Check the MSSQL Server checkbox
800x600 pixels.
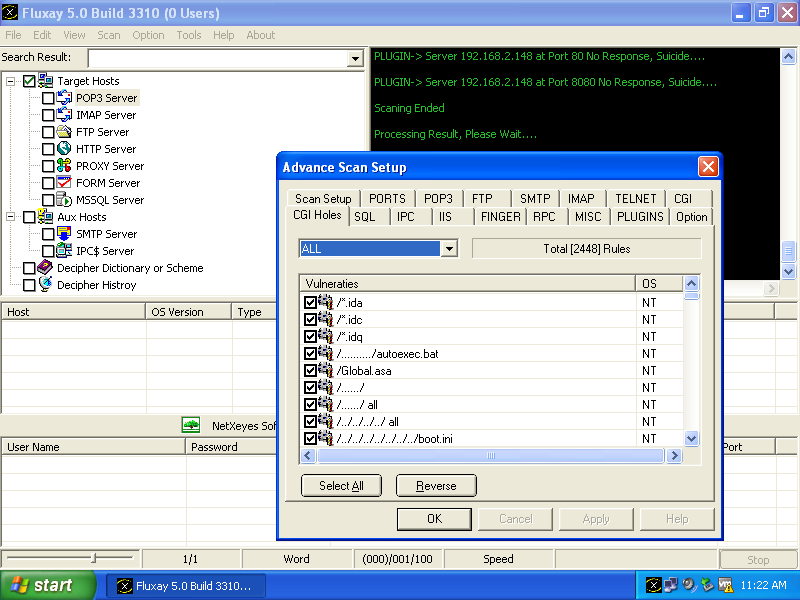click(48, 200)
